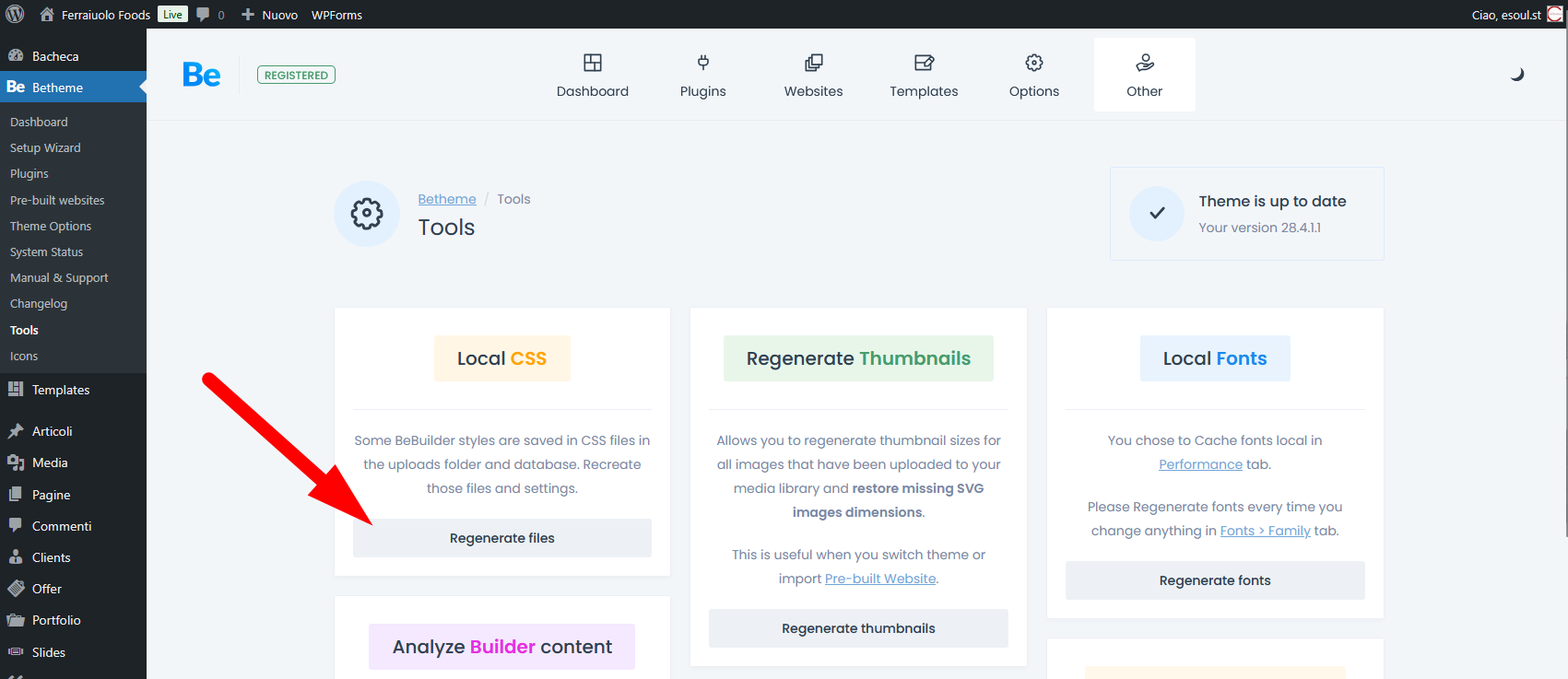Open the Plugins plug icon
This screenshot has width=1568, height=679.
point(703,63)
